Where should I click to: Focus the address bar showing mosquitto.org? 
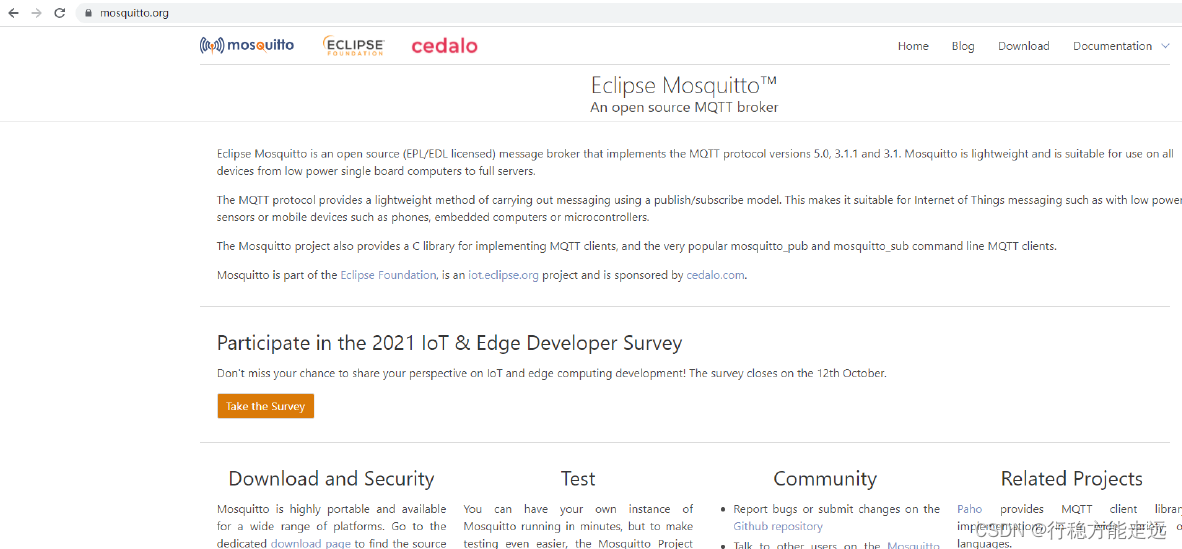click(629, 13)
